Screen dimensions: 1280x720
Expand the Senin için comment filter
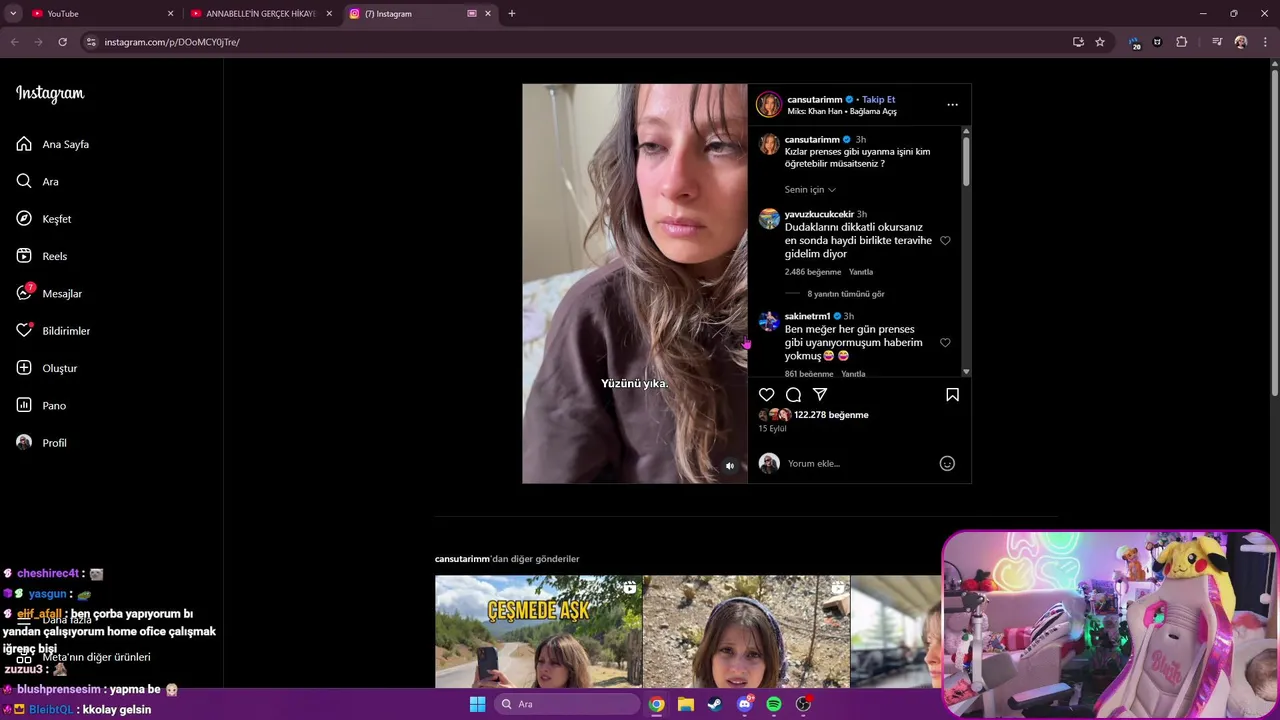coord(810,190)
